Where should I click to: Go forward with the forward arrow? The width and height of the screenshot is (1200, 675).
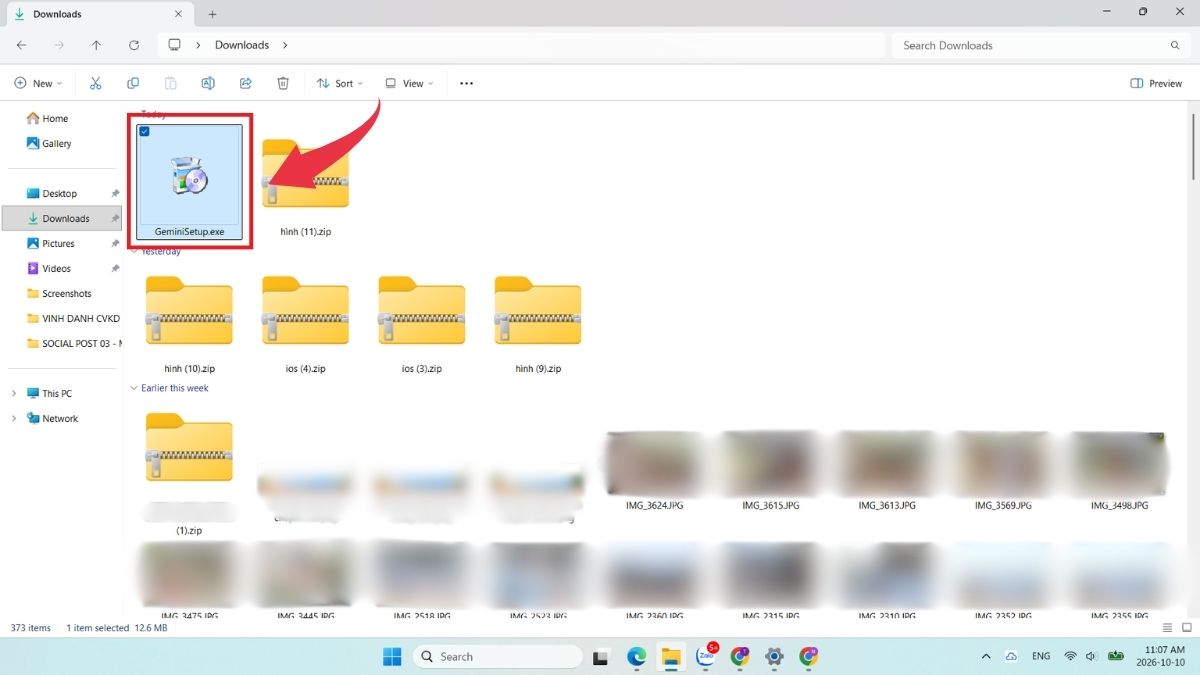[59, 45]
